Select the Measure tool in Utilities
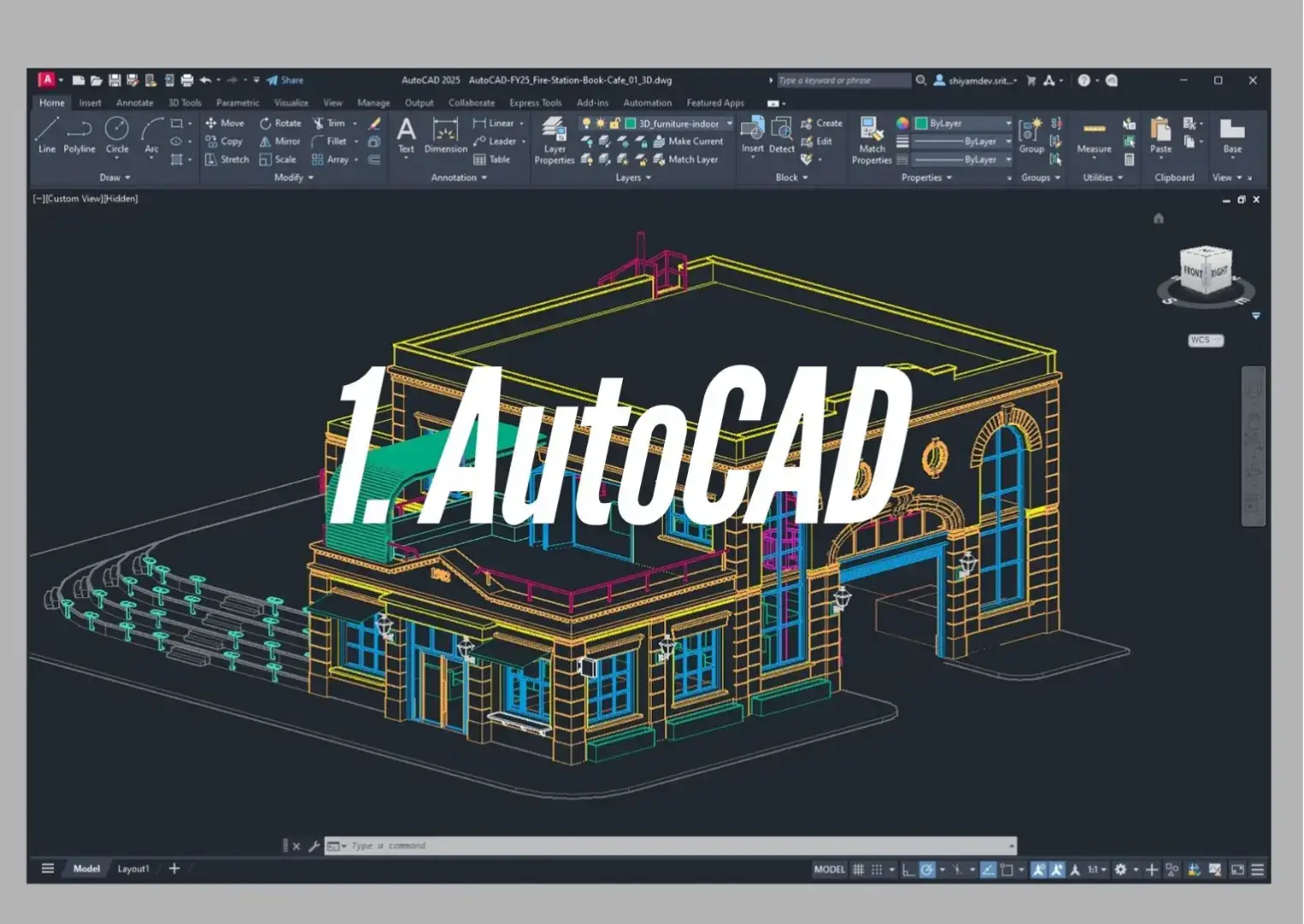 pyautogui.click(x=1094, y=137)
